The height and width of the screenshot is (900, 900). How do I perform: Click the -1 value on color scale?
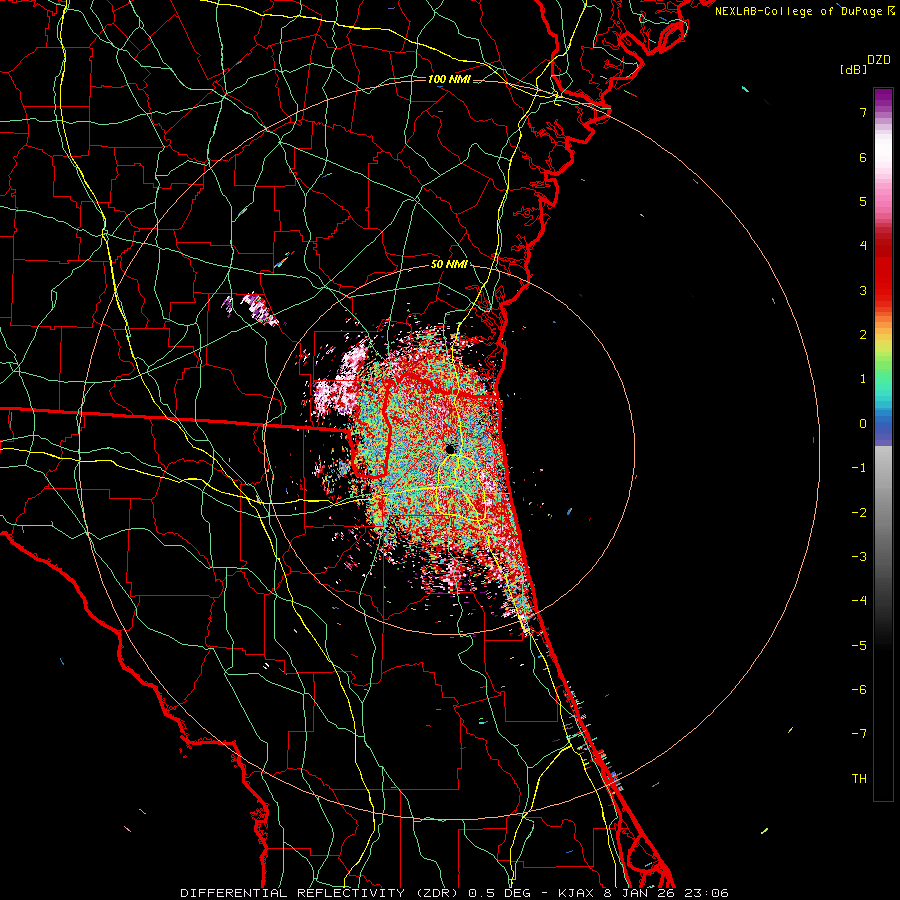(x=859, y=468)
